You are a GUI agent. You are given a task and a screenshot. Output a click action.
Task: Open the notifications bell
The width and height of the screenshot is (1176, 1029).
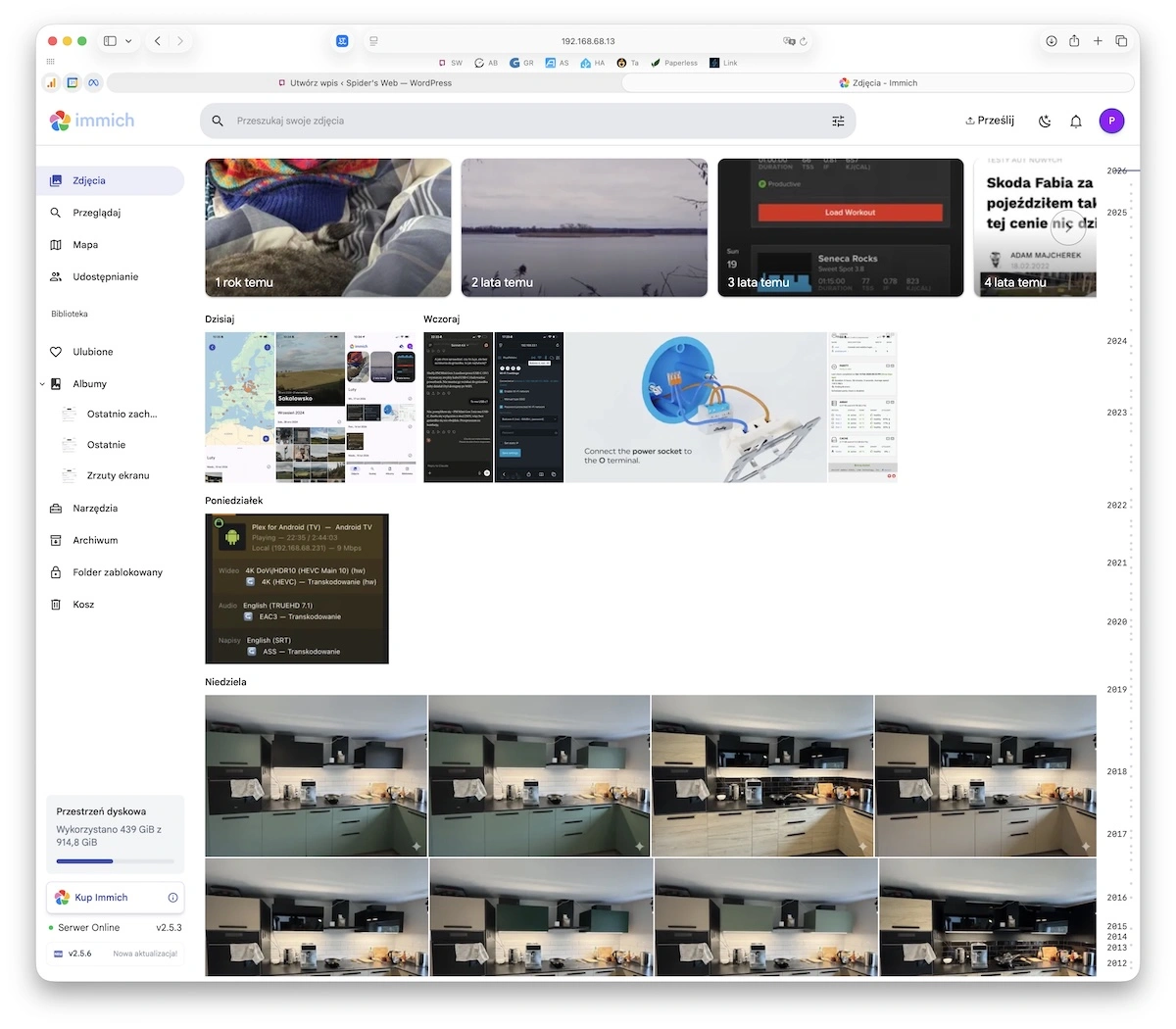1075,122
